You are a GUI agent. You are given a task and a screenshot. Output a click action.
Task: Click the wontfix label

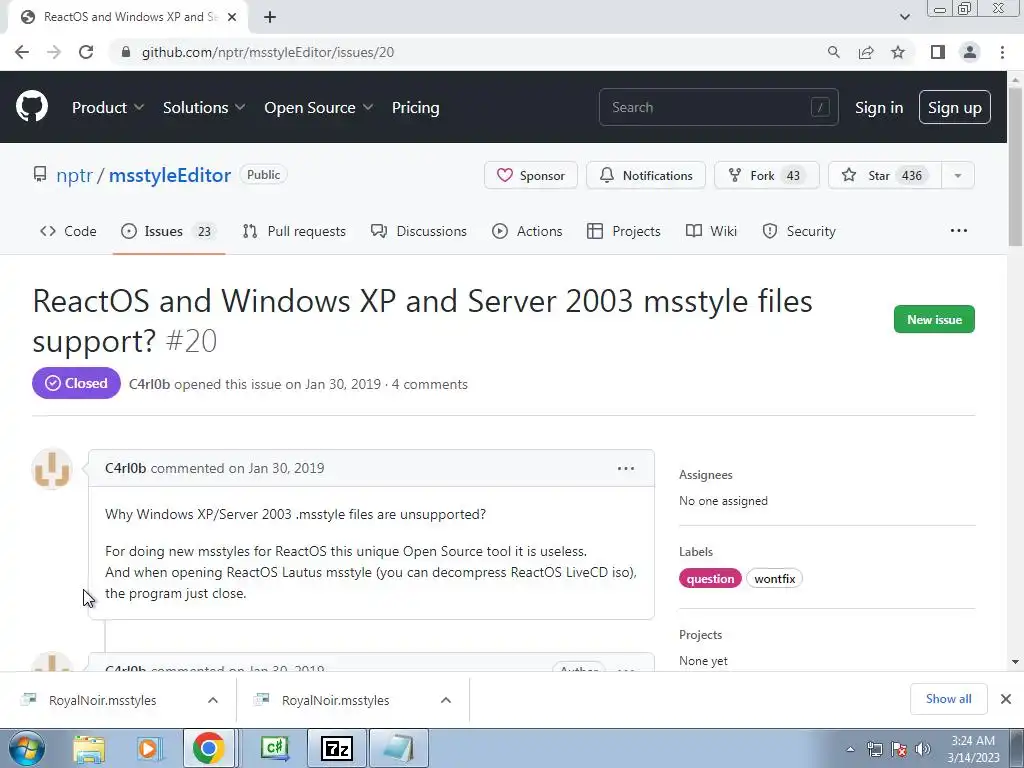click(775, 579)
